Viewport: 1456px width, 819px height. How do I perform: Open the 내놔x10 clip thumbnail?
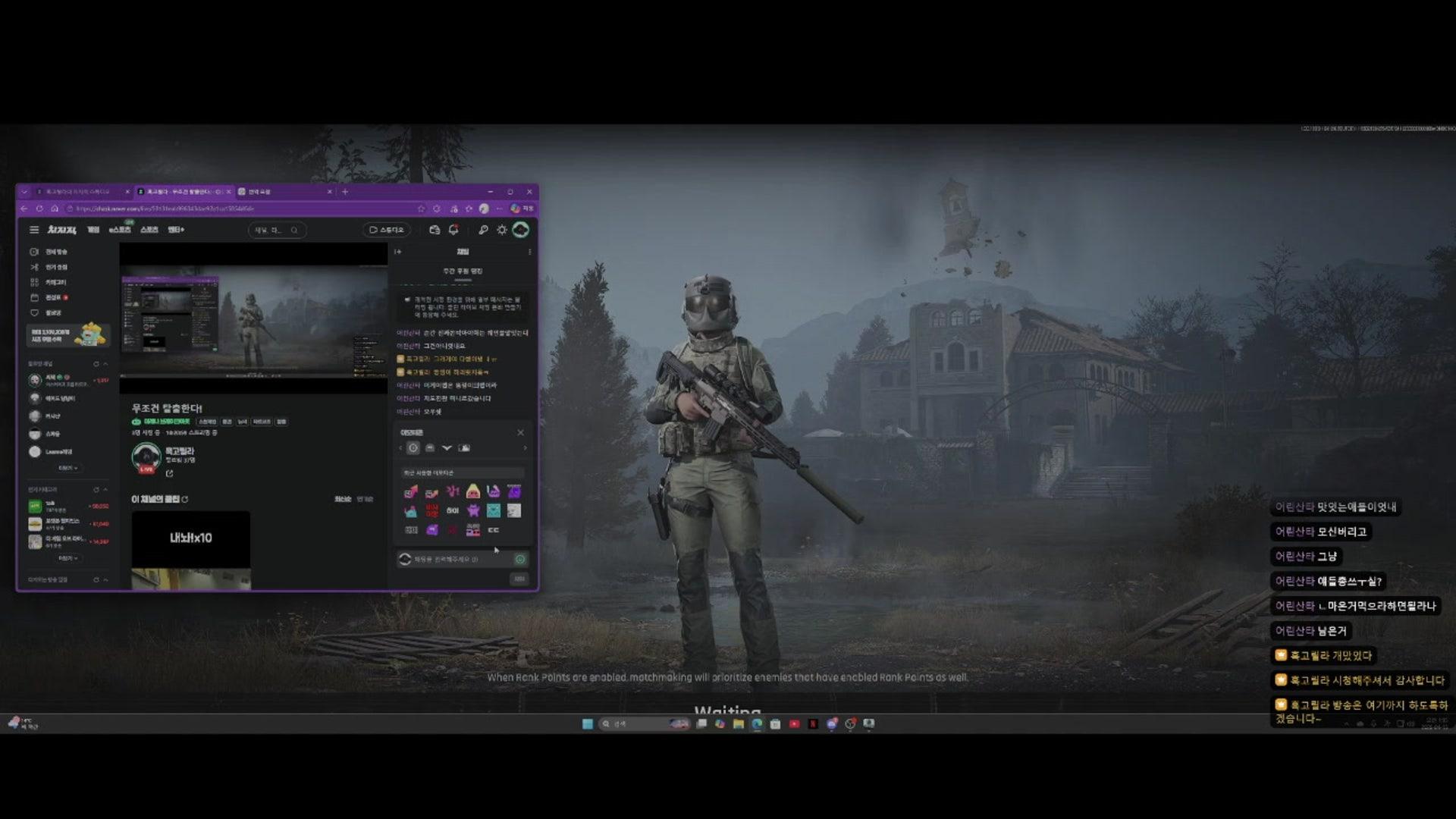(x=190, y=538)
